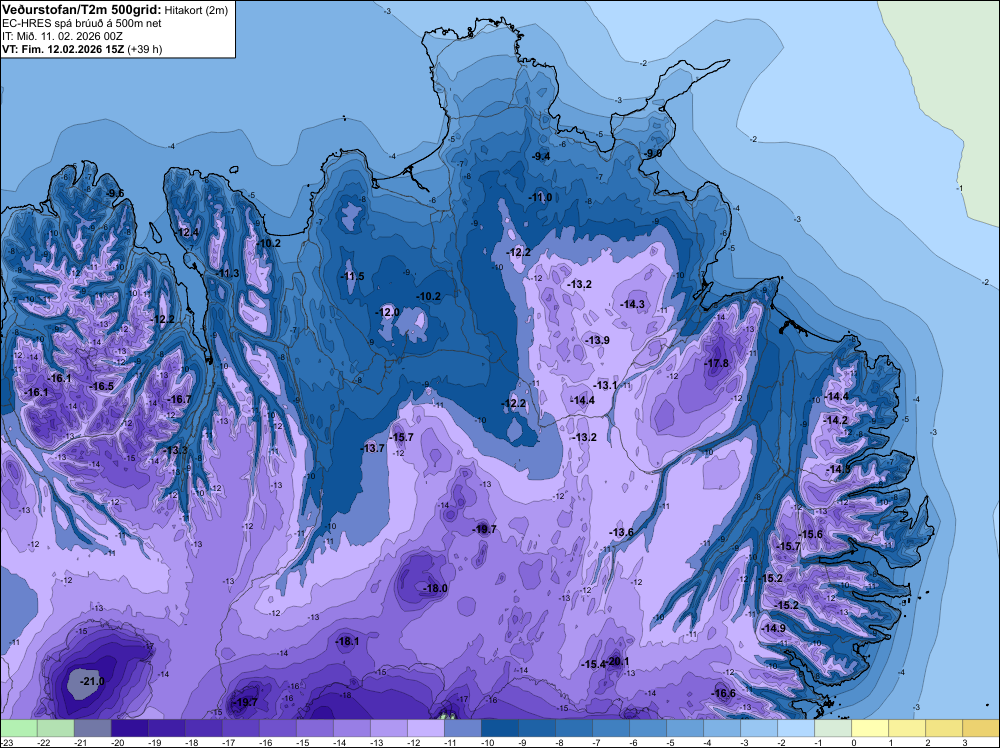Select the -12.0 temperature value
1000x748 pixels.
tap(387, 312)
